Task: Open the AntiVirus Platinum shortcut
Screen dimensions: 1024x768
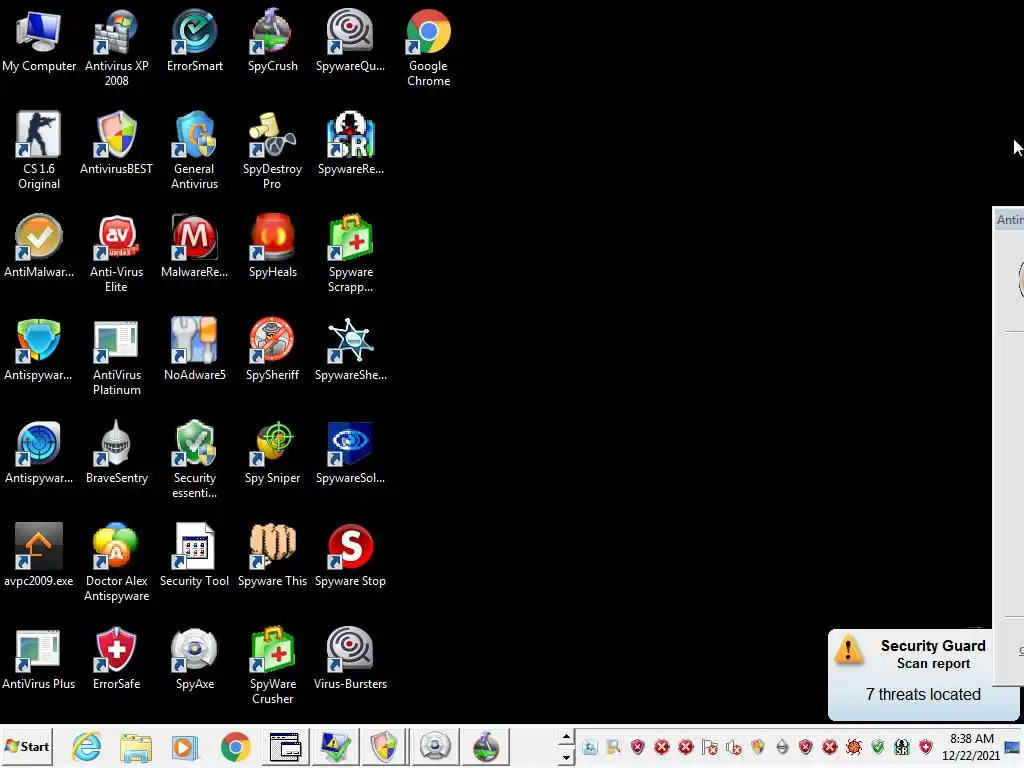Action: click(116, 357)
